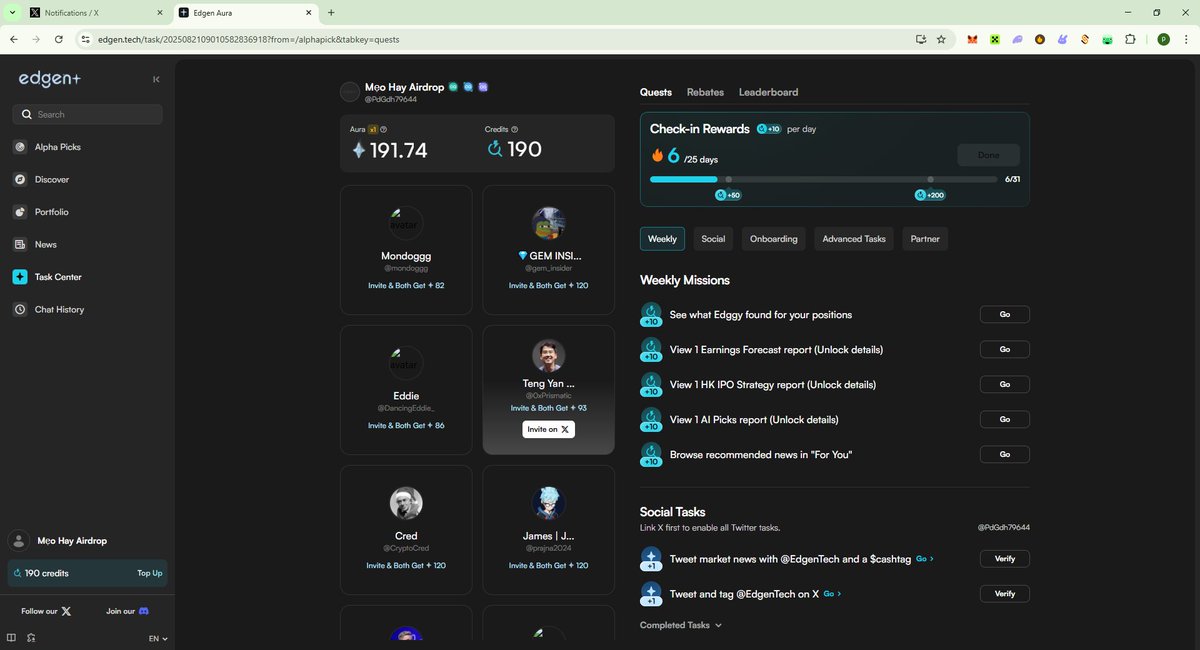
Task: Open the Mondoggg invite card
Action: [406, 250]
